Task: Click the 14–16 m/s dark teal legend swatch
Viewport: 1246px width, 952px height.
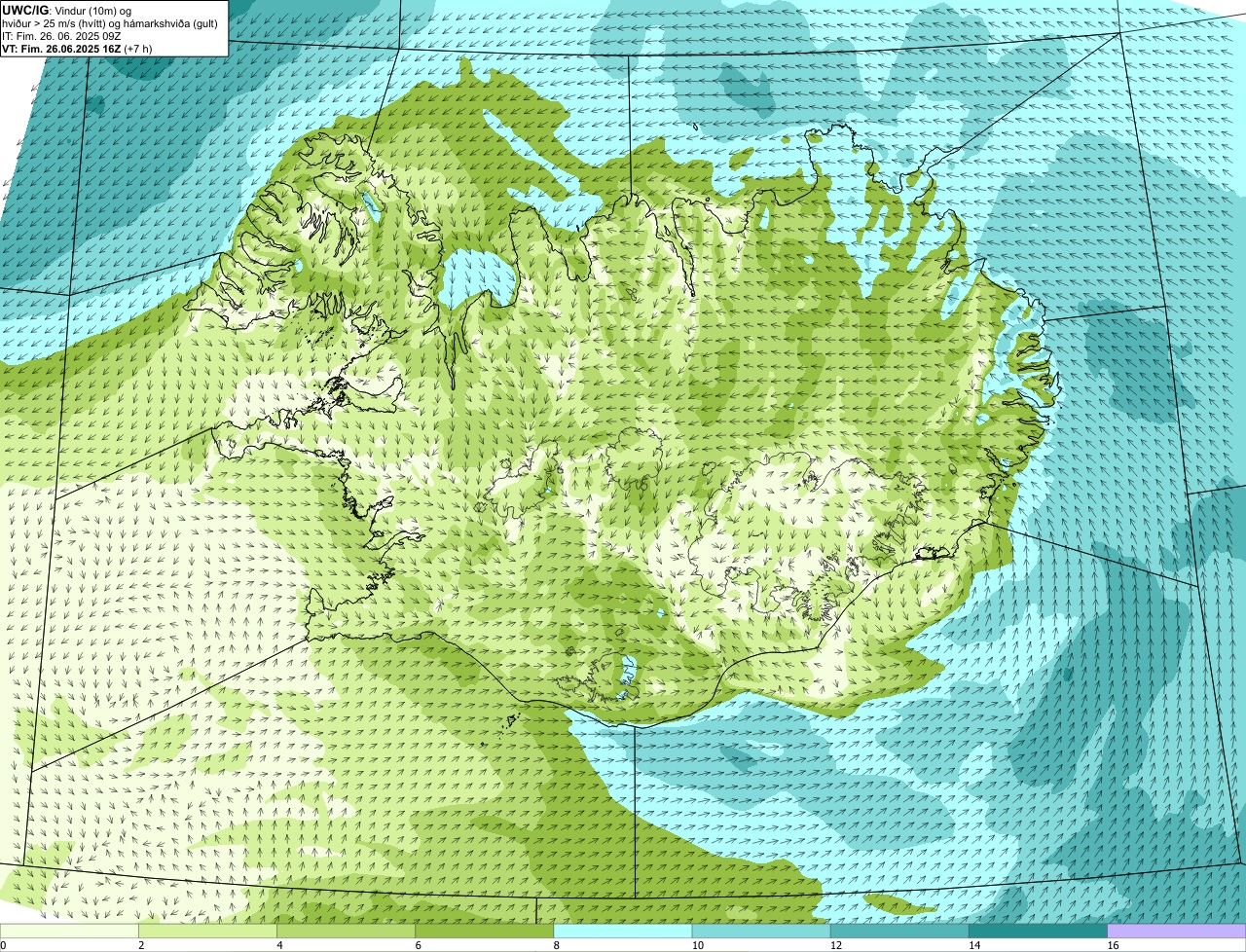Action: (1038, 931)
